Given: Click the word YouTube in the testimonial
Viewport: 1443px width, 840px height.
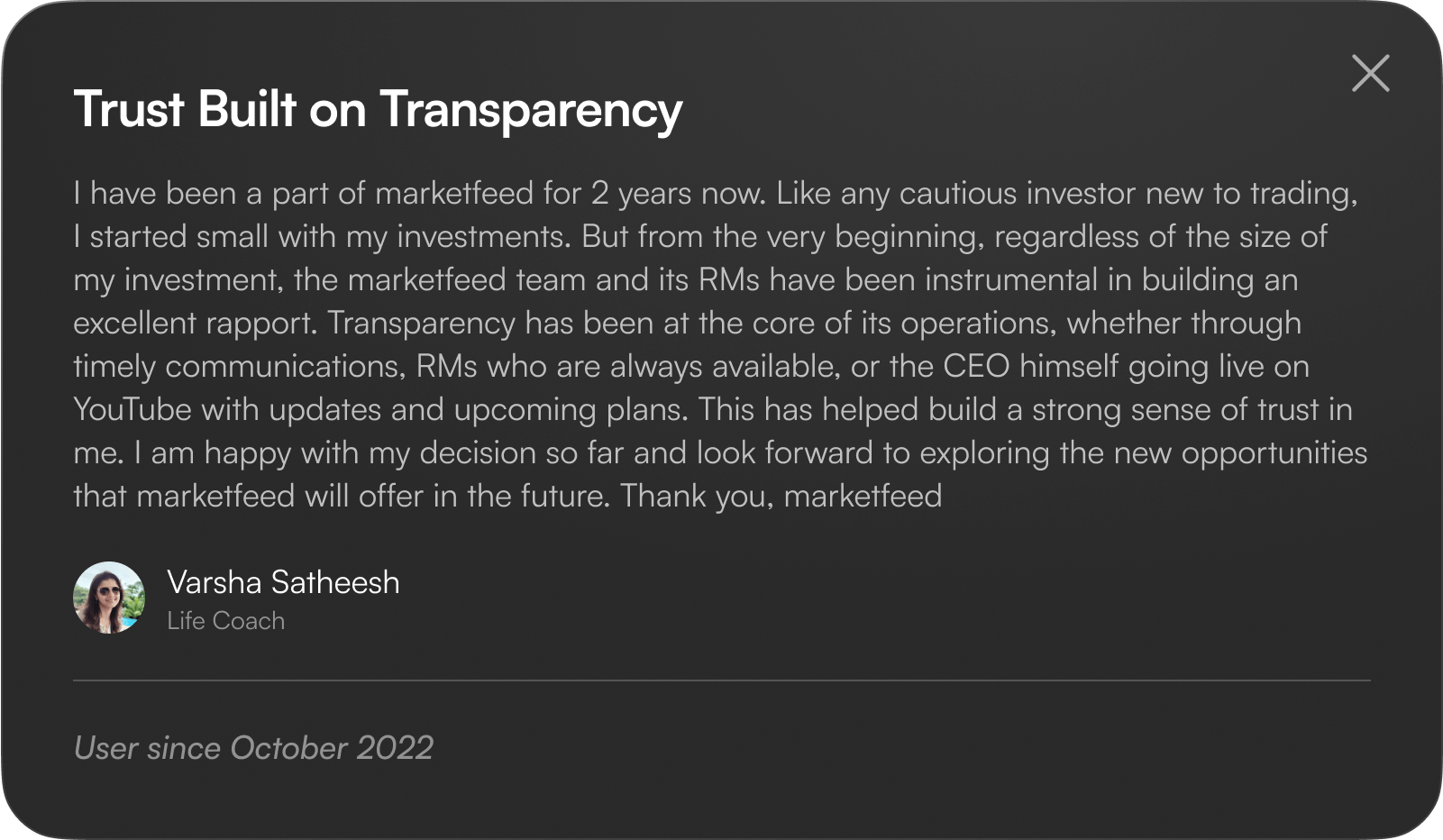Looking at the screenshot, I should [132, 410].
